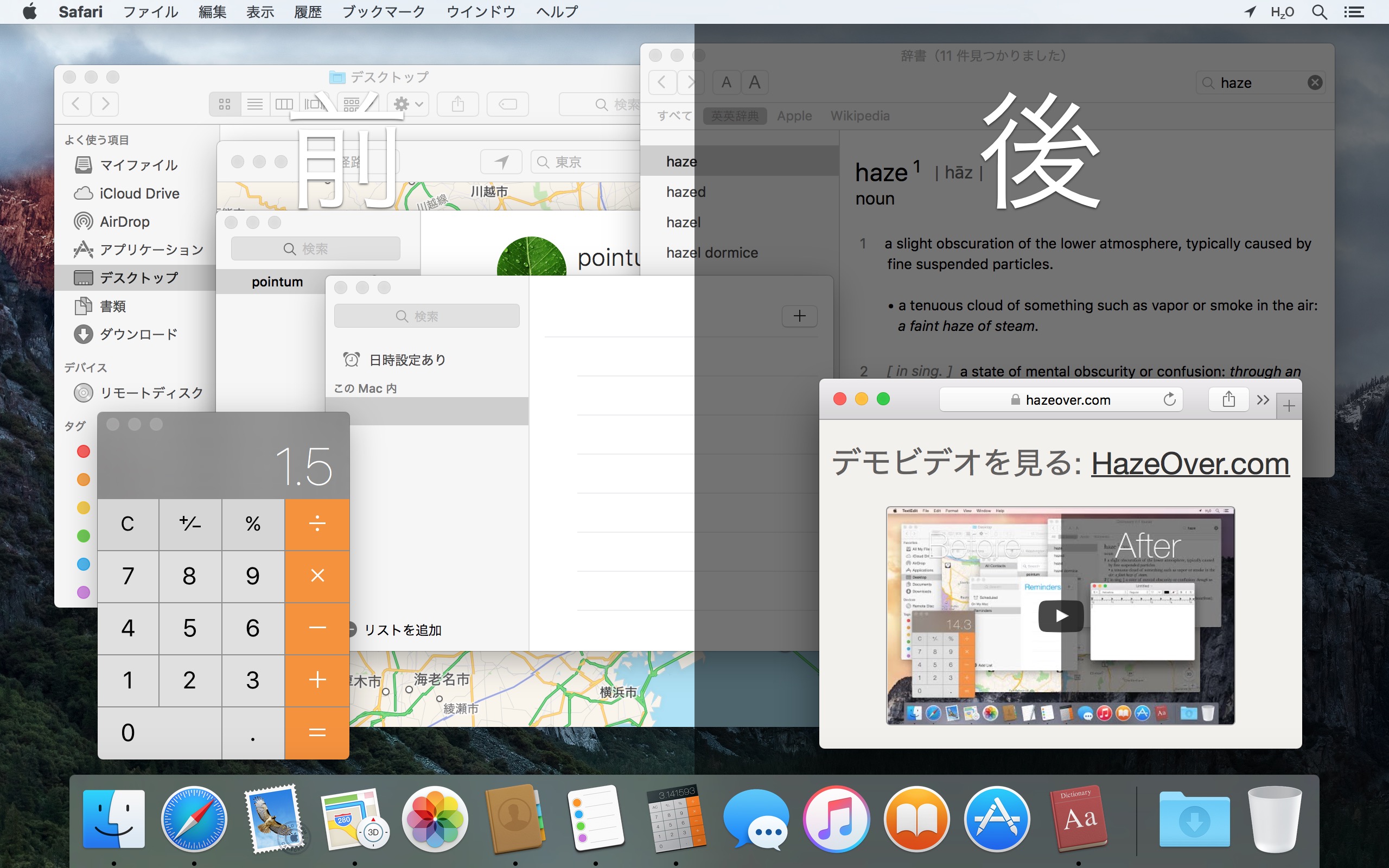Open a new Safari tab with plus button
The width and height of the screenshot is (1389, 868).
[1289, 406]
